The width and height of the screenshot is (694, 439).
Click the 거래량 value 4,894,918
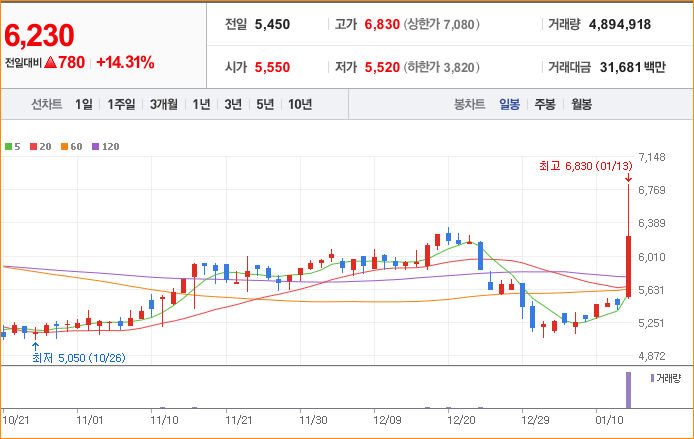coord(620,24)
